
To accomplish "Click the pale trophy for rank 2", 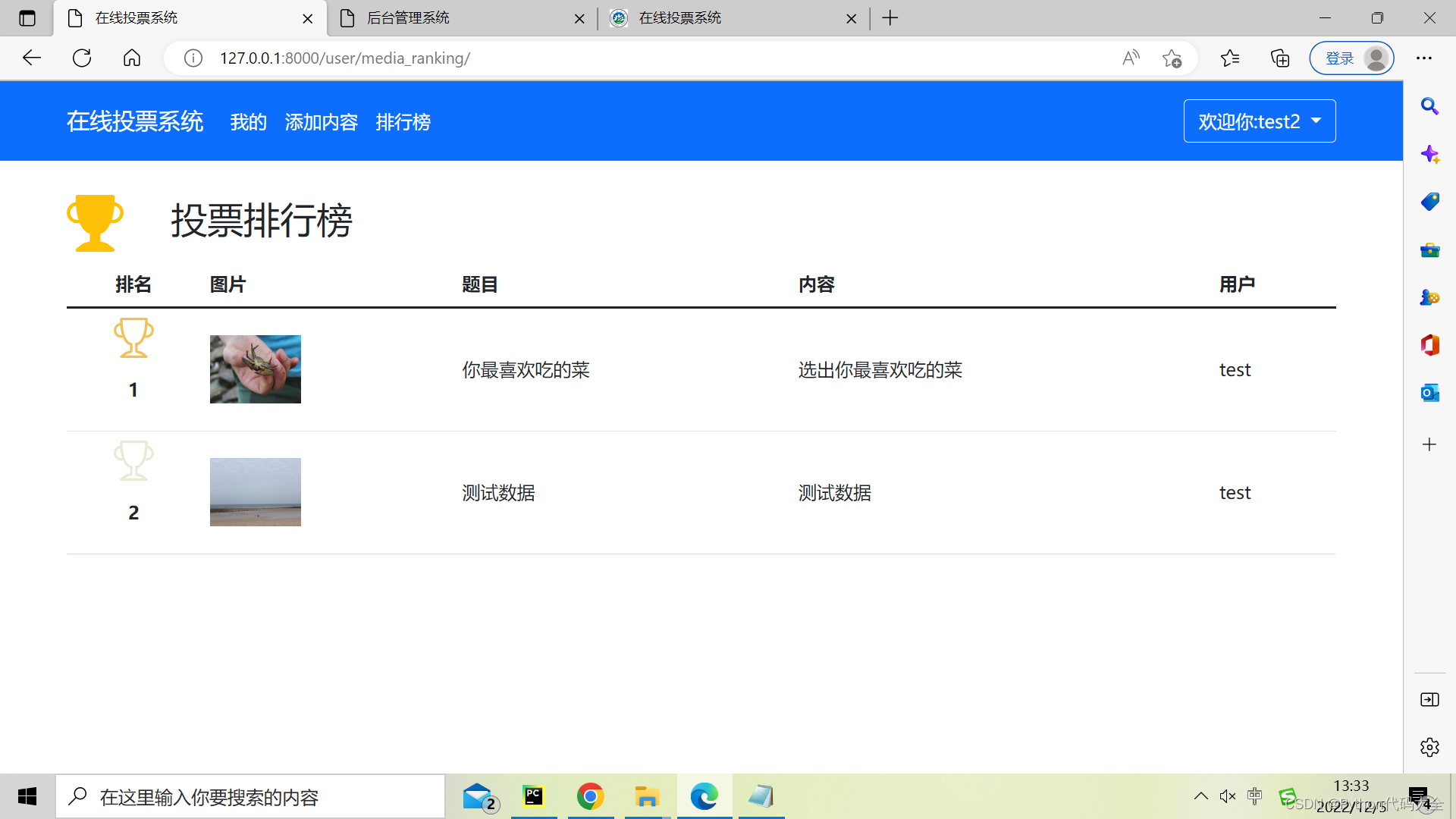I will pos(133,460).
